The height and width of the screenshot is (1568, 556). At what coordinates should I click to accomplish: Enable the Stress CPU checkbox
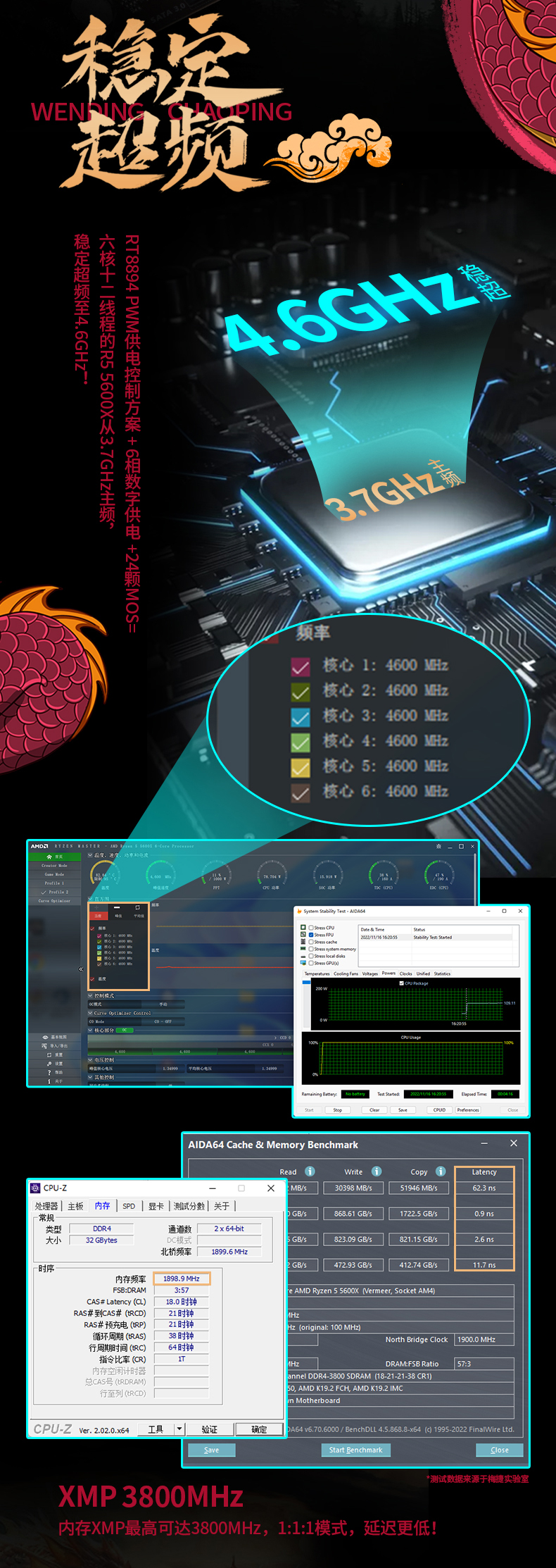pos(311,928)
